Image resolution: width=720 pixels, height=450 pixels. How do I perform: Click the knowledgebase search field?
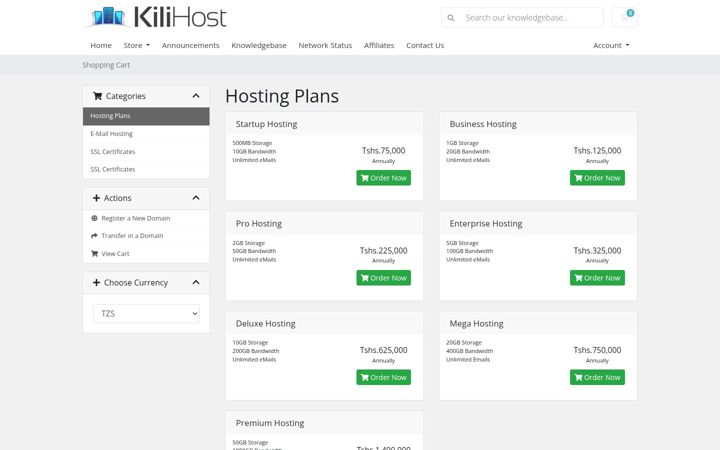pyautogui.click(x=523, y=17)
